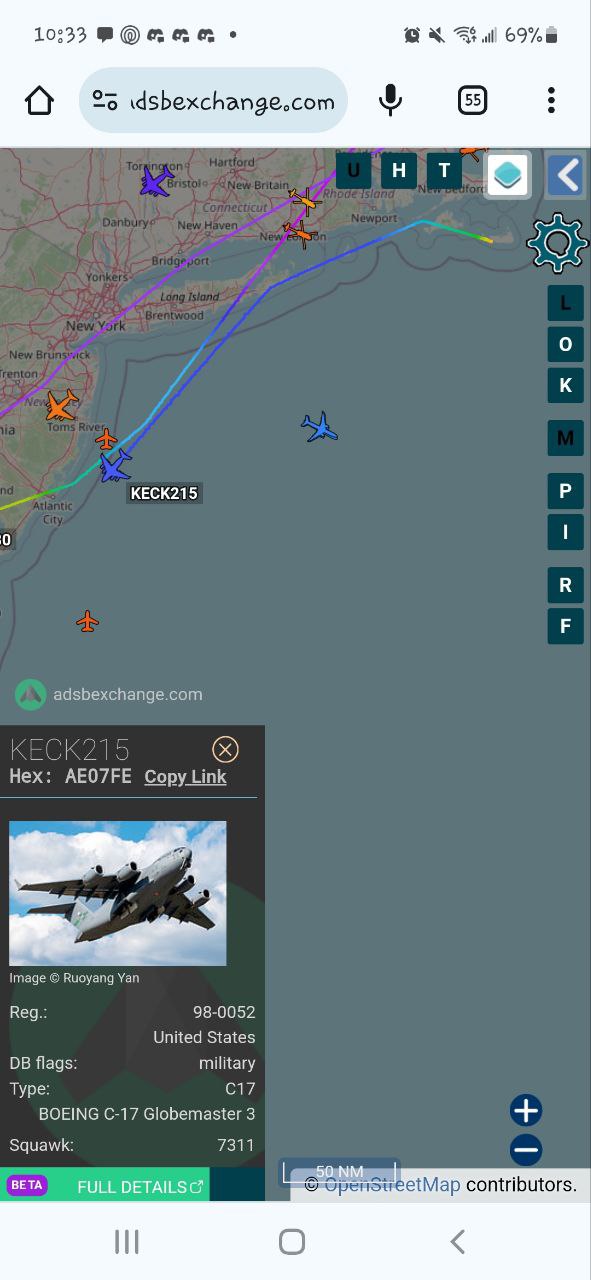The image size is (591, 1280).
Task: Click the Copy Link hyperlink
Action: coord(185,777)
